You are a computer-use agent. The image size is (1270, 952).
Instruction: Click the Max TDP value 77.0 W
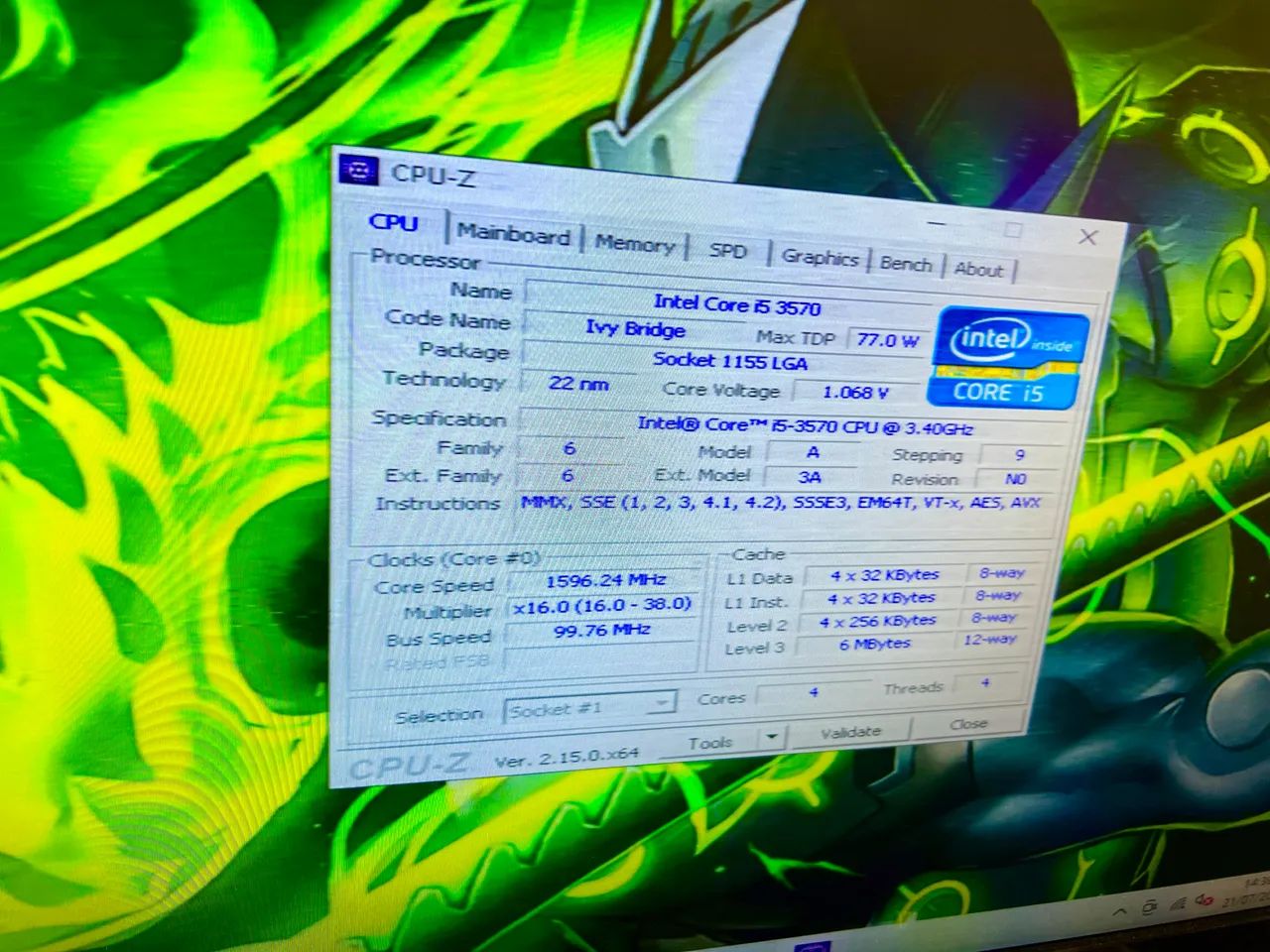(x=887, y=340)
